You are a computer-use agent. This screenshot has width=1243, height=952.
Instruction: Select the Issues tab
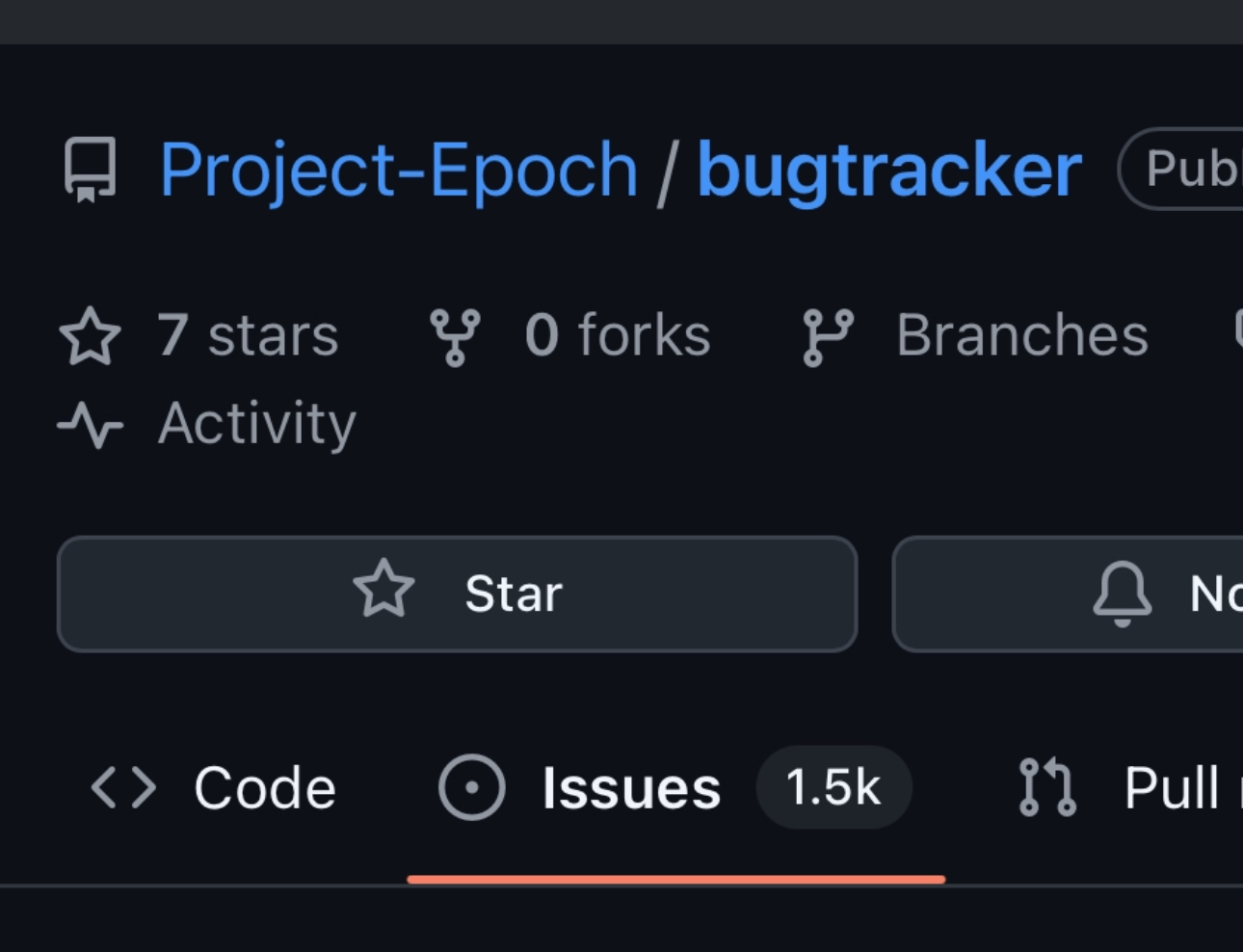point(630,788)
